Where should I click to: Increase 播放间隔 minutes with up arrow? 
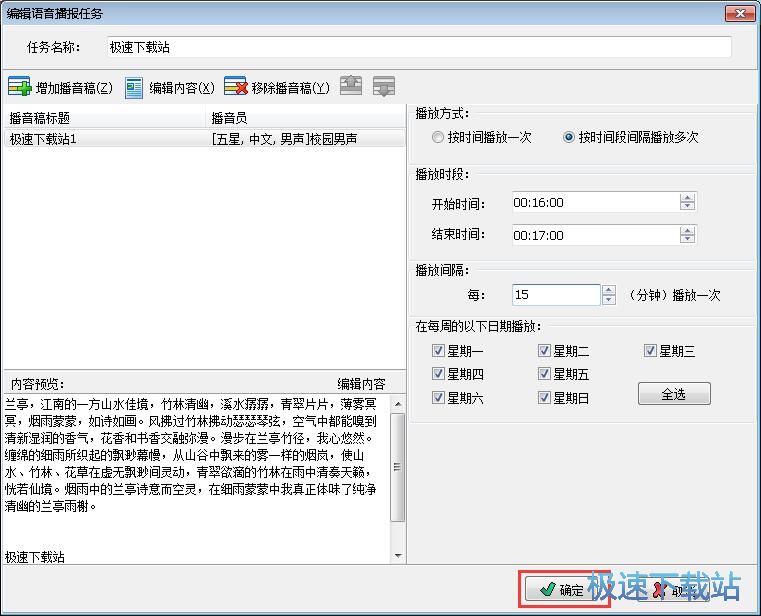click(609, 290)
